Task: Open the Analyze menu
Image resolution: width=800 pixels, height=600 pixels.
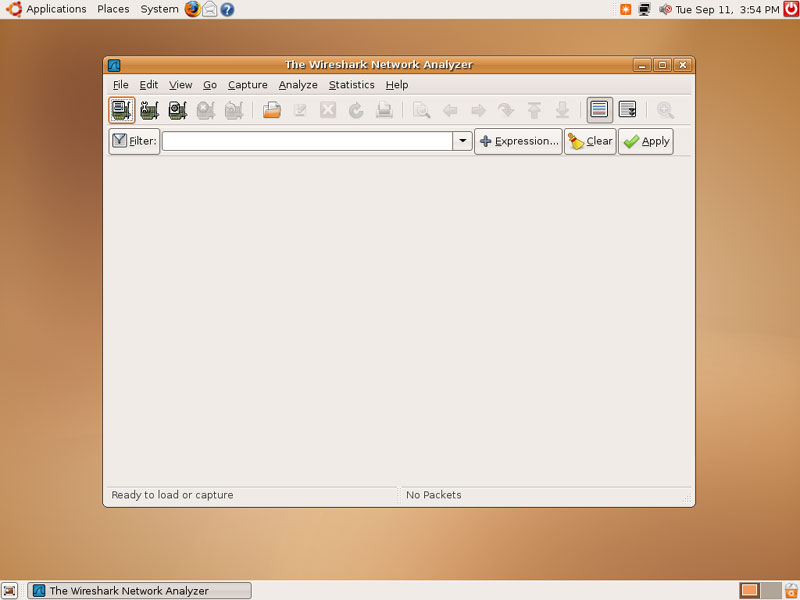Action: pyautogui.click(x=298, y=85)
